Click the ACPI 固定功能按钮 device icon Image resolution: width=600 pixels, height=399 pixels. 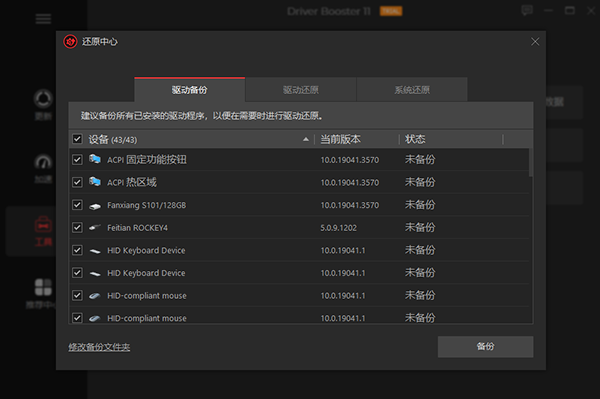[95, 159]
